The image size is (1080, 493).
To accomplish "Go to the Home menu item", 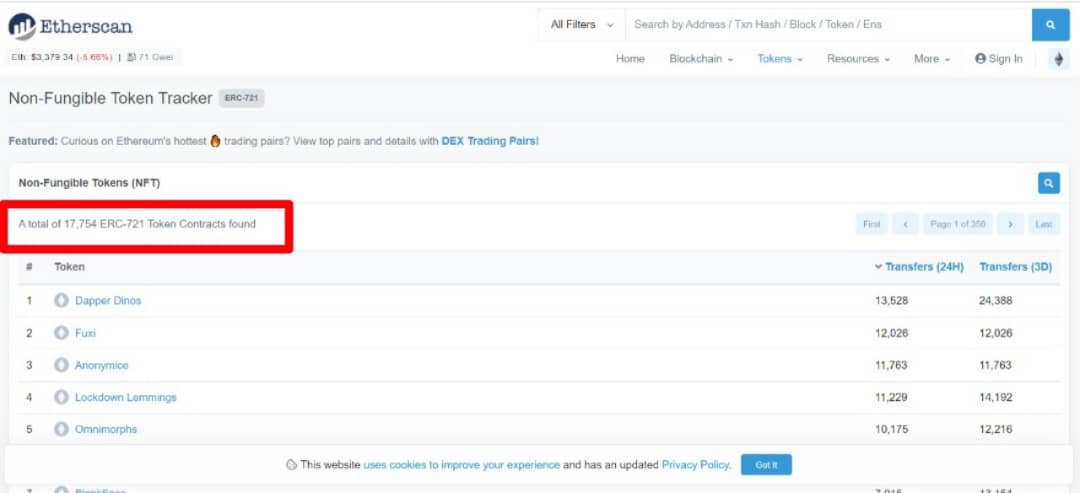I will point(630,59).
